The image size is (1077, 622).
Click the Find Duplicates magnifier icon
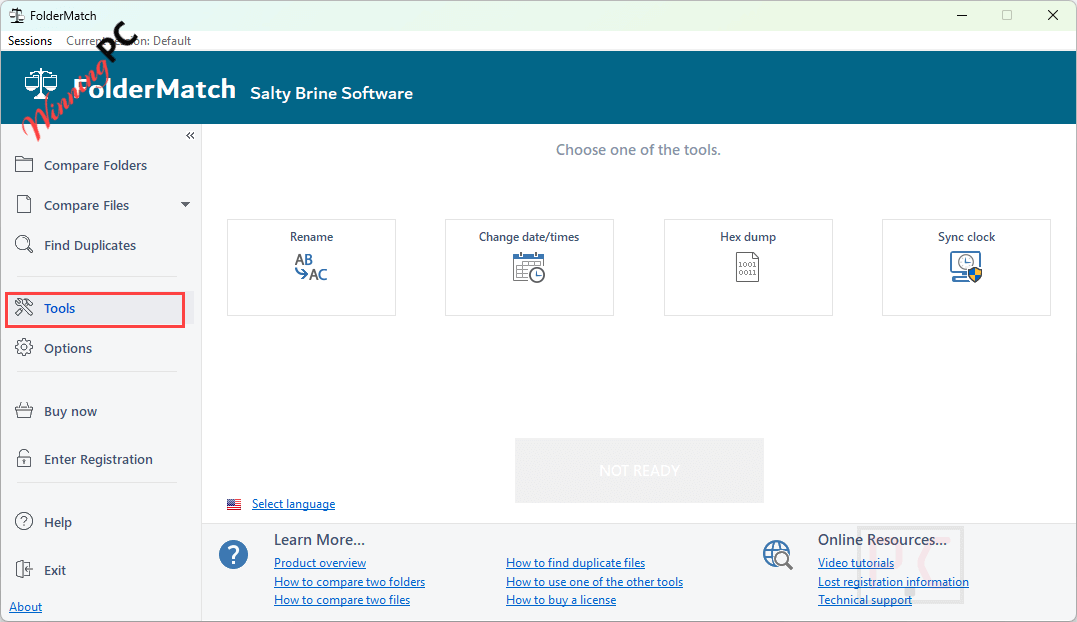pos(24,244)
